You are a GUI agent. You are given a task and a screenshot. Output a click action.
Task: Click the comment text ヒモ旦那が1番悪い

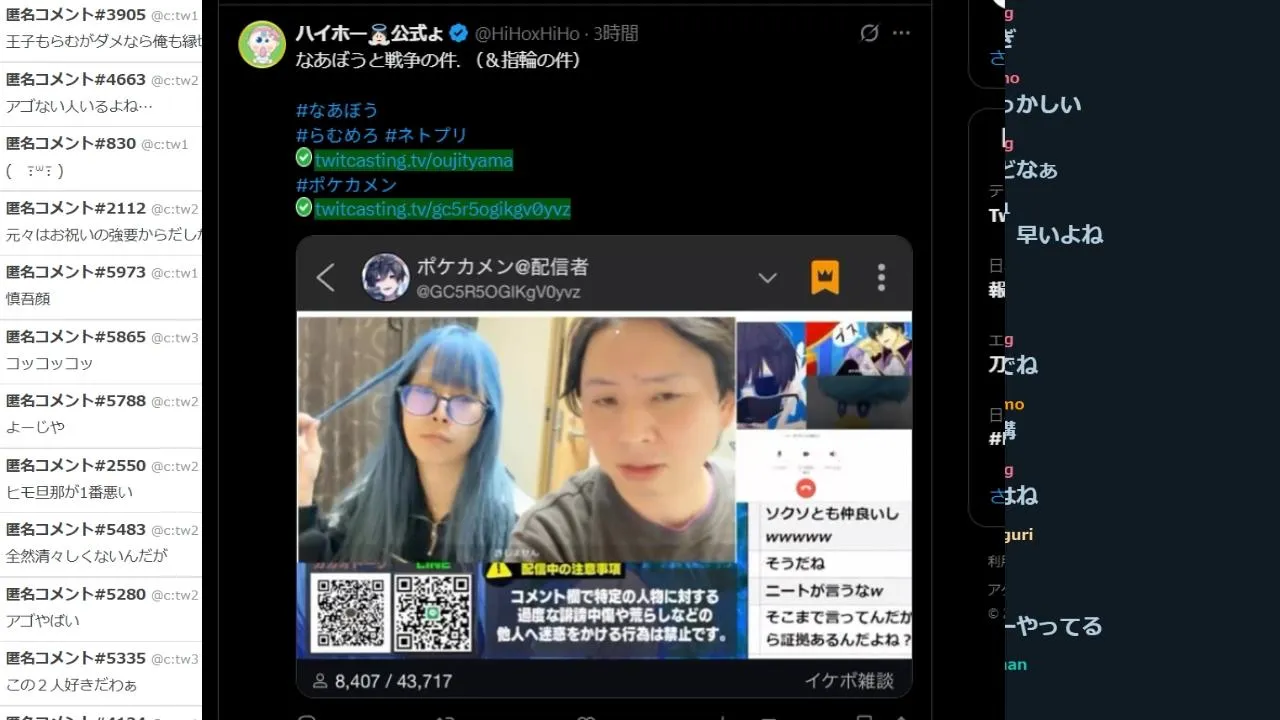70,492
